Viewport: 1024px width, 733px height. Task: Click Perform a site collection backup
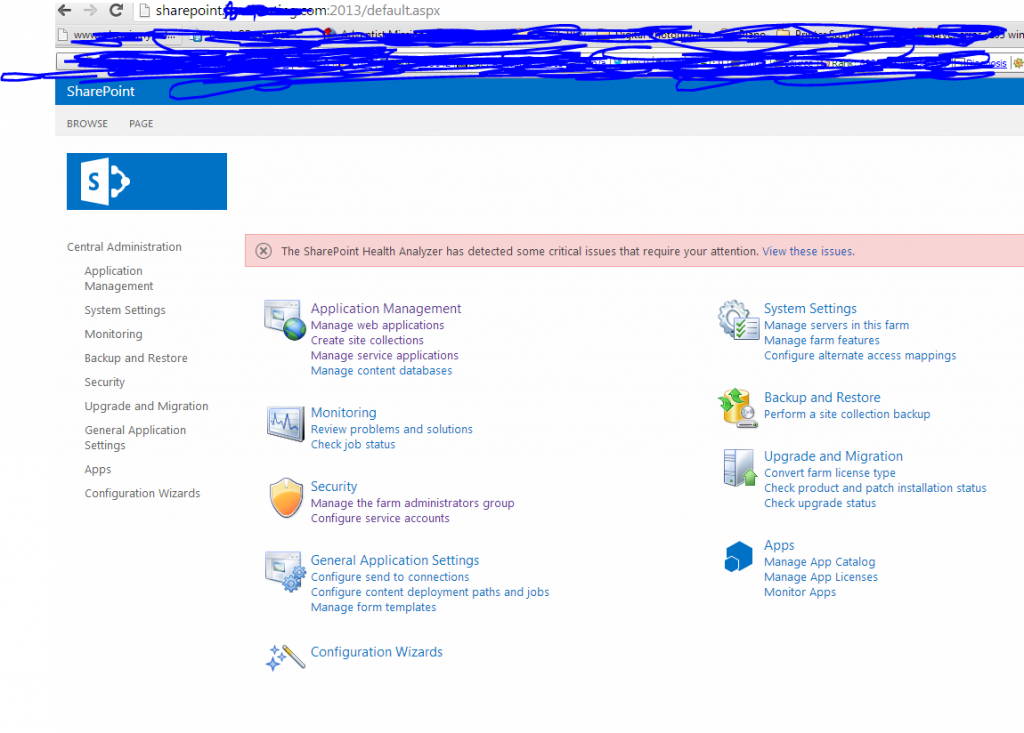pos(847,414)
